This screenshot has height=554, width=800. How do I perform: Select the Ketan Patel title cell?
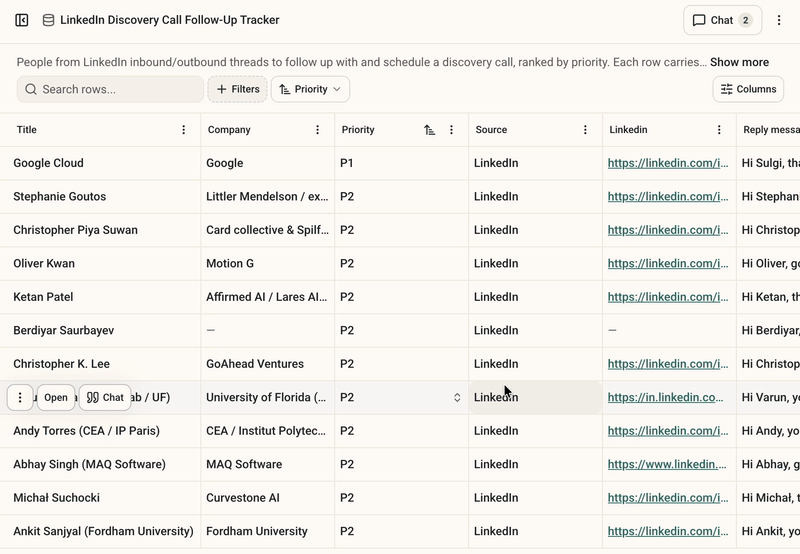click(101, 297)
